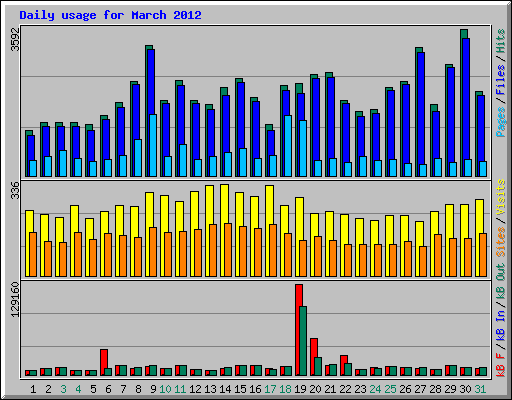The image size is (512, 400).
Task: Click day label 1 on x-axis
Action: coord(33,389)
